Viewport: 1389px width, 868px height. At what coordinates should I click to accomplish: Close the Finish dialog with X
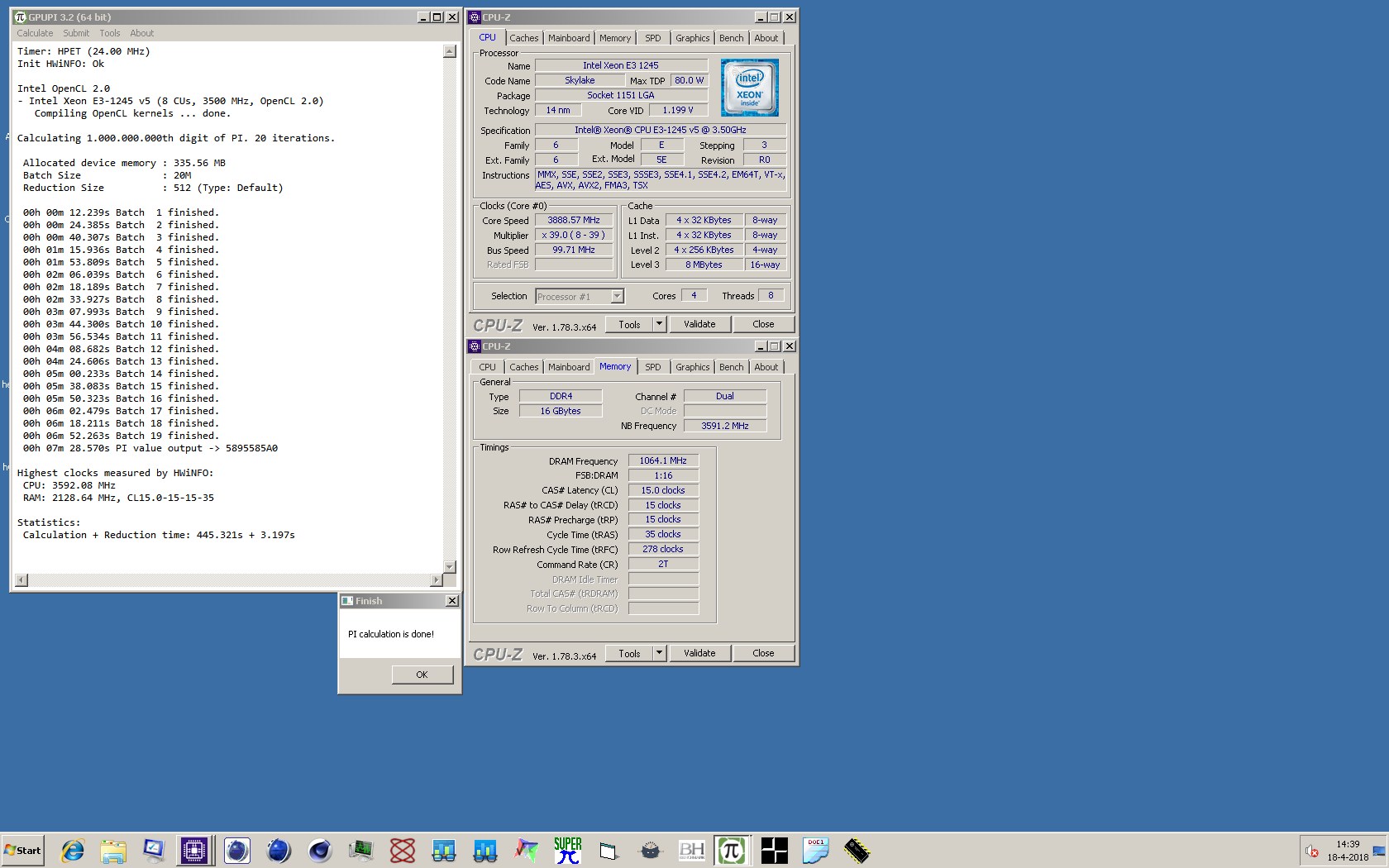[x=452, y=601]
